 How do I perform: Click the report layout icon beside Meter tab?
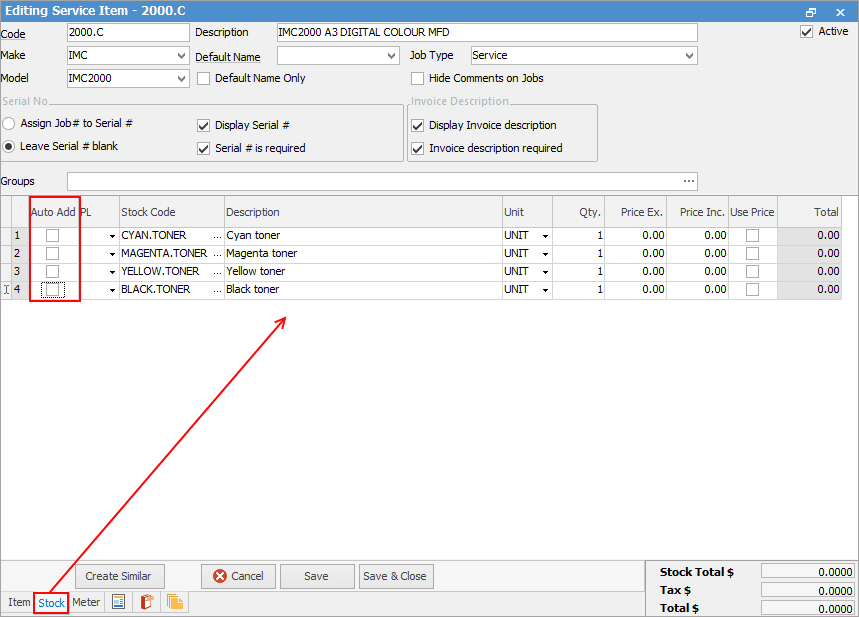(118, 602)
